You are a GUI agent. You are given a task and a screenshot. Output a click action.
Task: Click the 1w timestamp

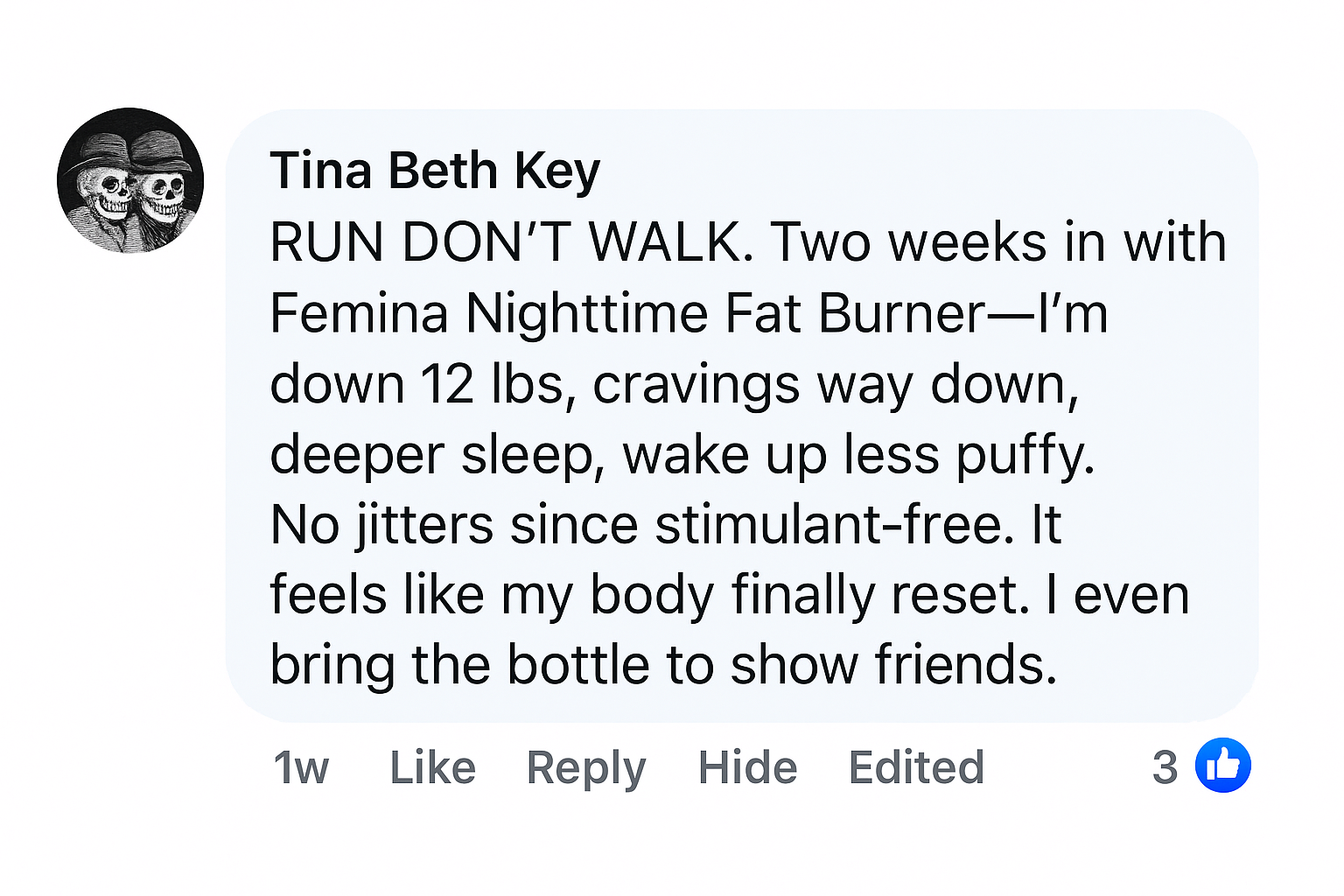pyautogui.click(x=301, y=767)
